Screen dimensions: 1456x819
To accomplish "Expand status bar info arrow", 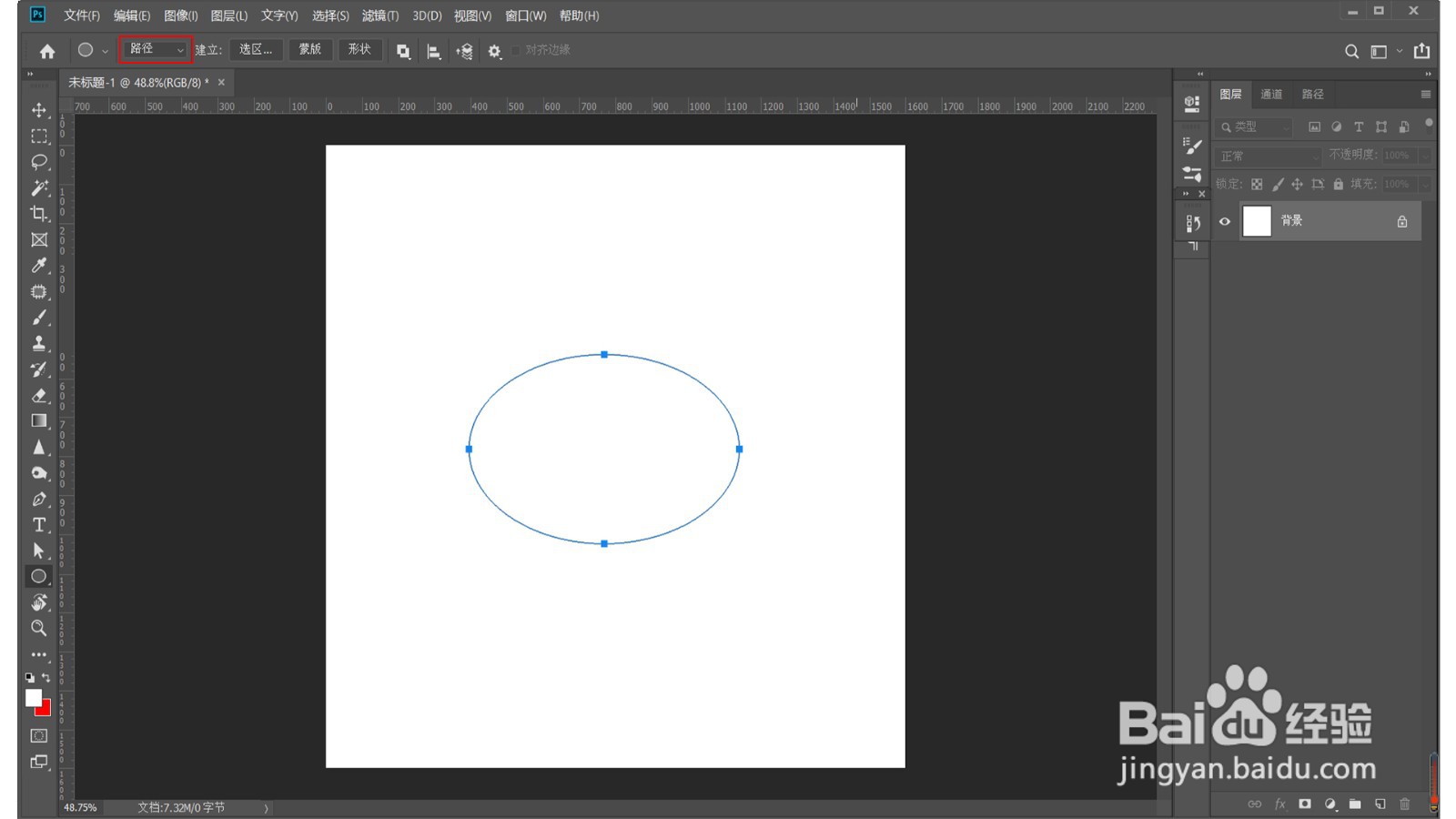I will pos(266,808).
